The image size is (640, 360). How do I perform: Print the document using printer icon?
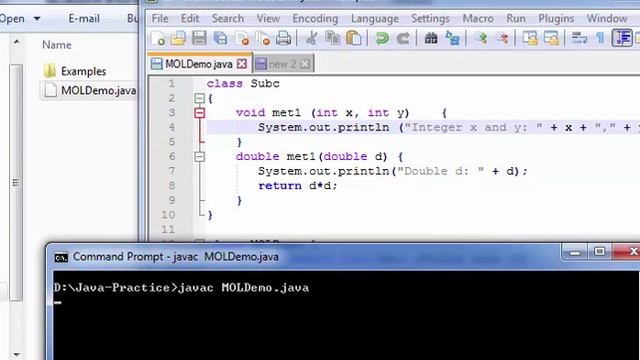coord(283,38)
